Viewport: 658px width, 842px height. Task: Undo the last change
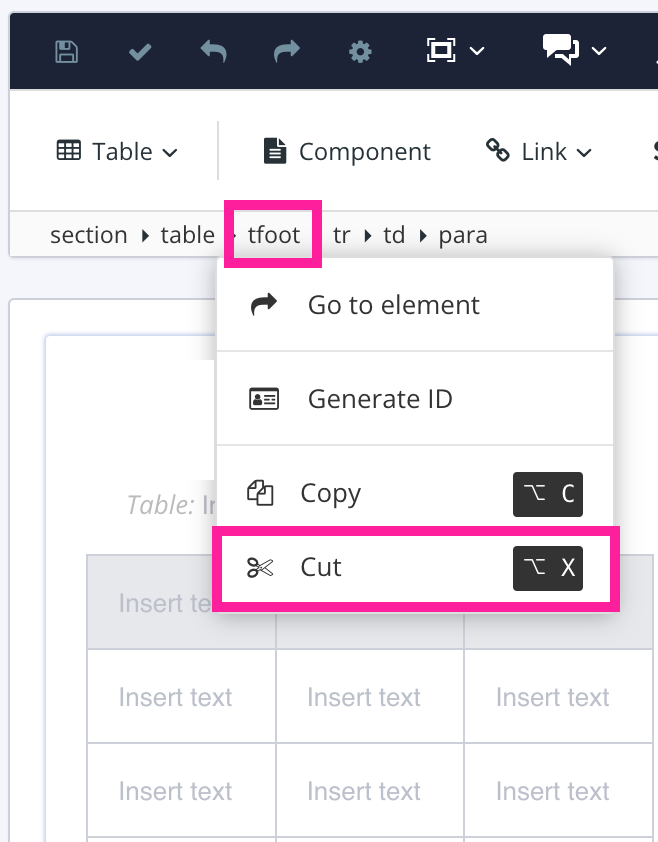pyautogui.click(x=213, y=51)
